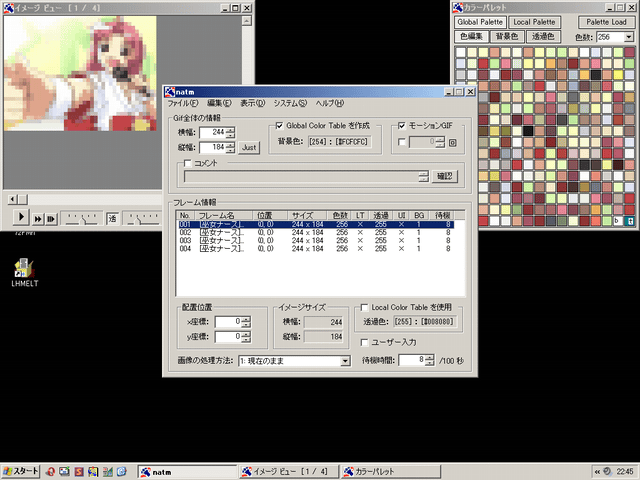
Task: Open the 編集(E) menu
Action: (219, 104)
